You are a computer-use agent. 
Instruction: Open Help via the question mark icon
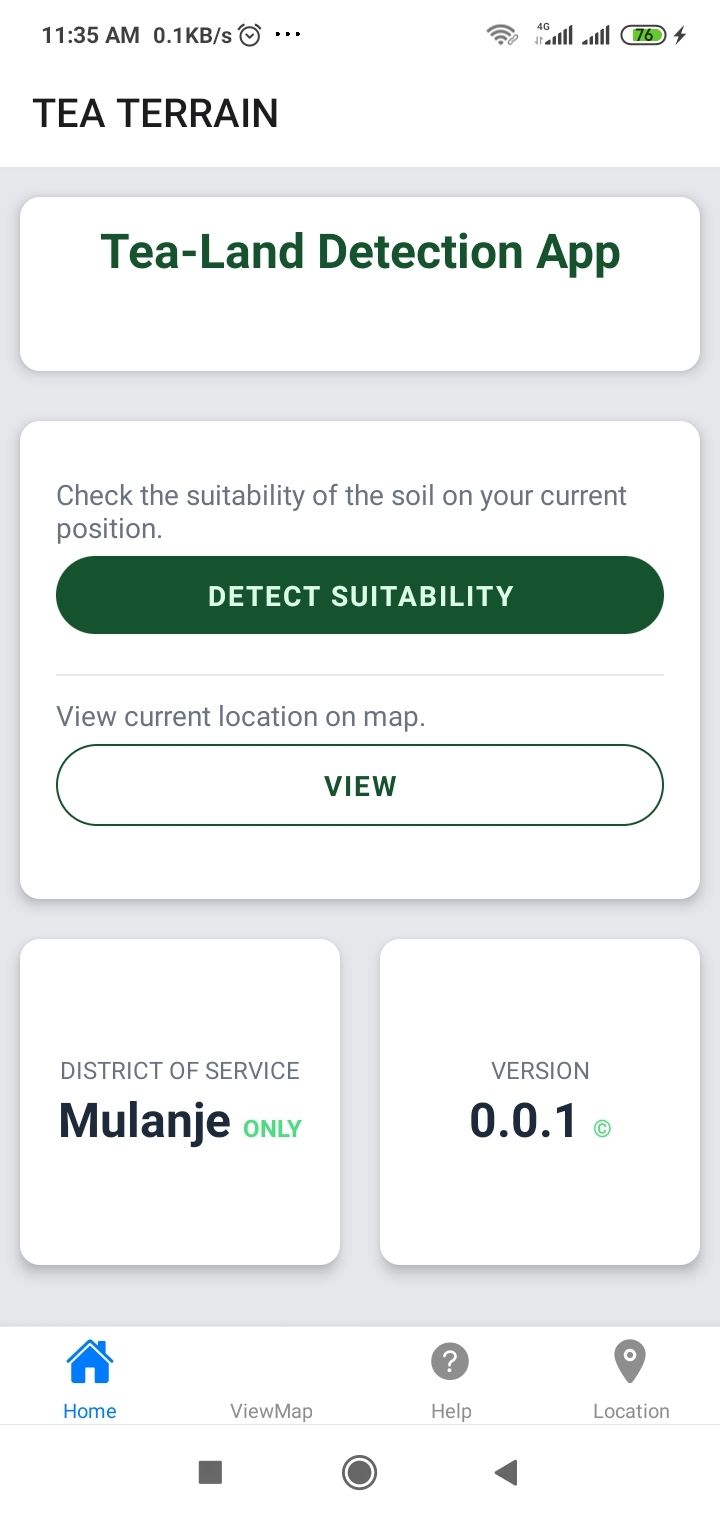450,1361
